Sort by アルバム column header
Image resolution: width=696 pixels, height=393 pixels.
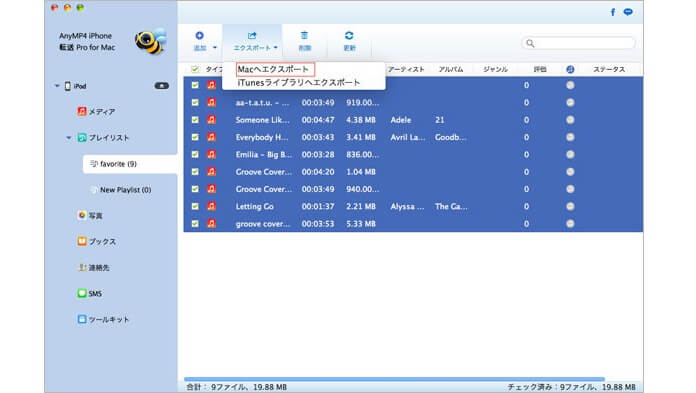coord(451,69)
